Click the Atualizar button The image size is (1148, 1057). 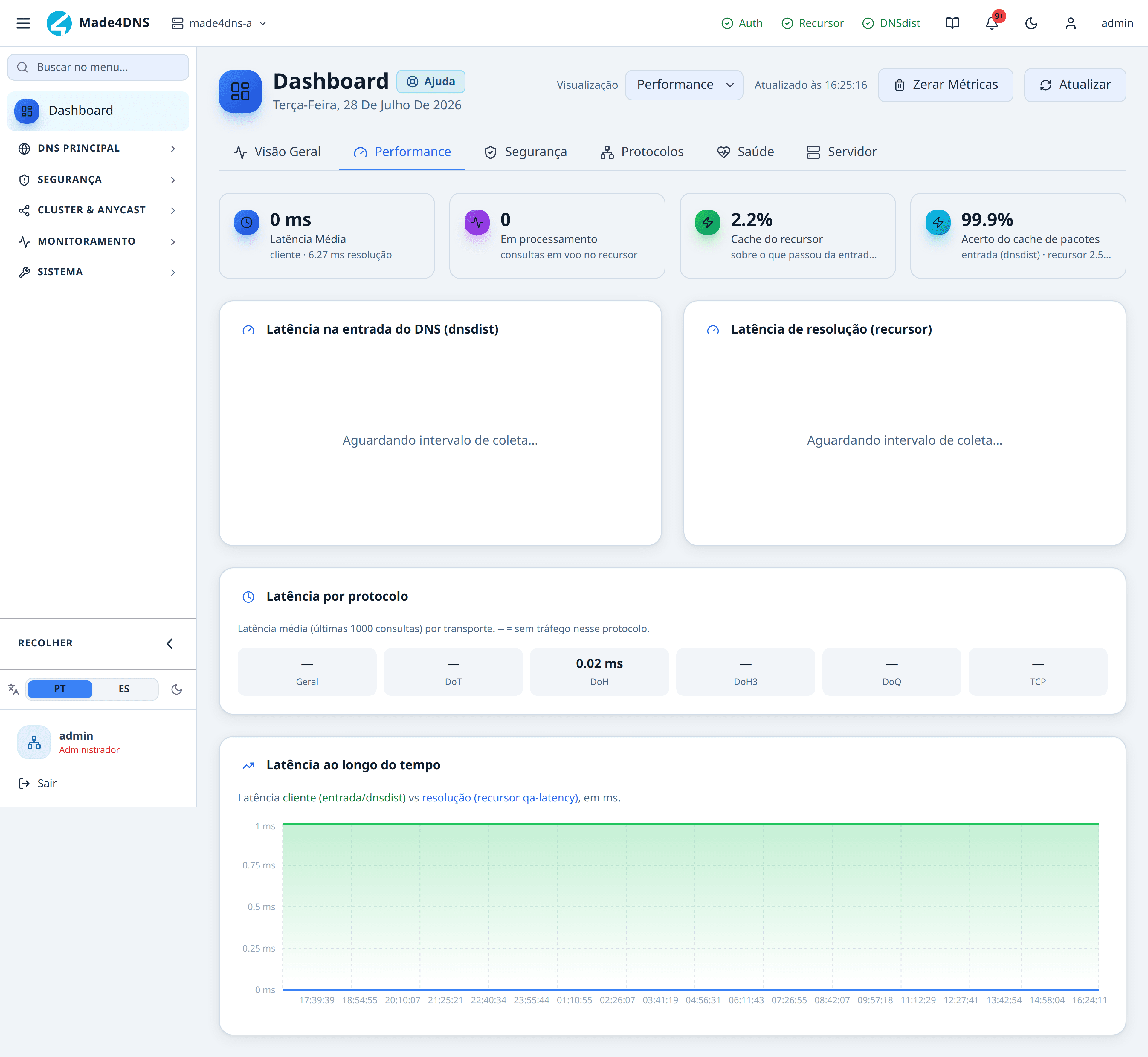tap(1075, 85)
